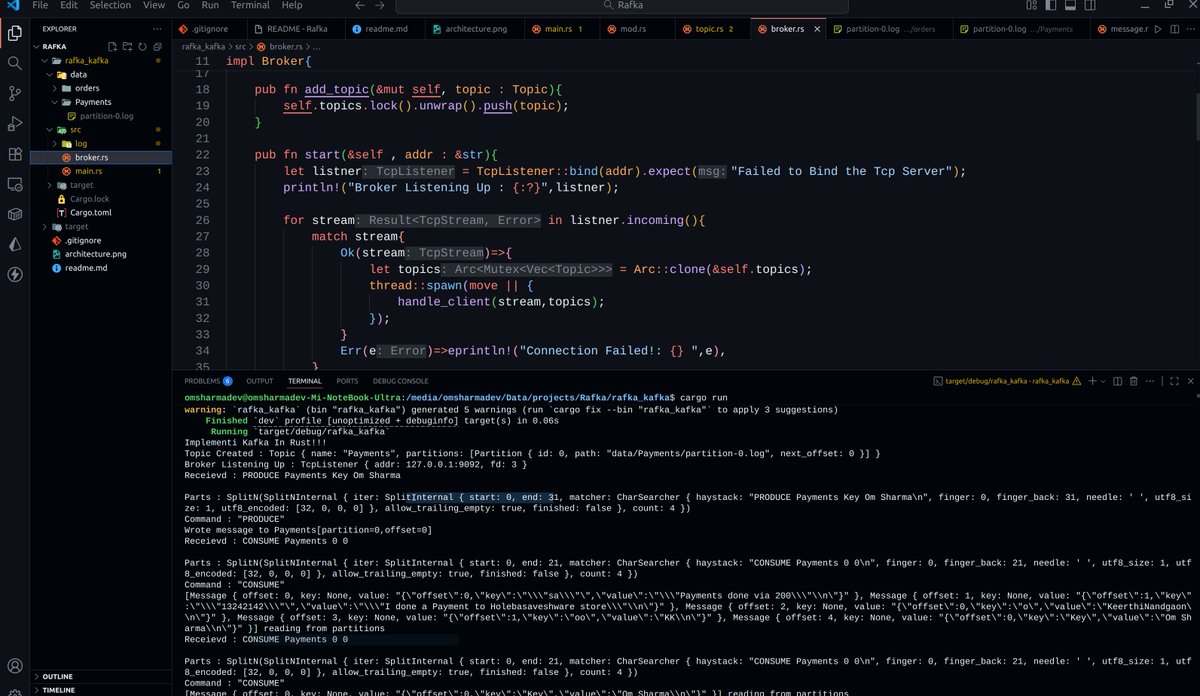Split the editor to the right

click(x=1174, y=29)
